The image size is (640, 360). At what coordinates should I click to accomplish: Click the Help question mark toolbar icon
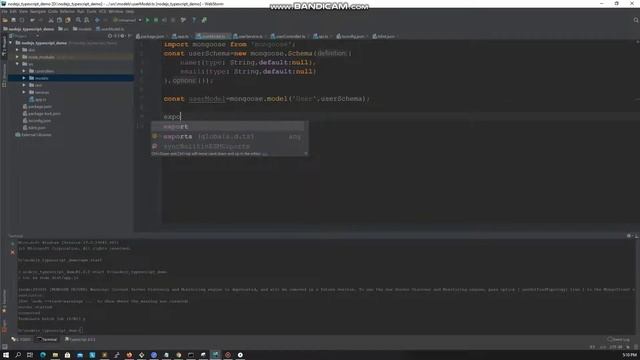pyautogui.click(x=194, y=20)
